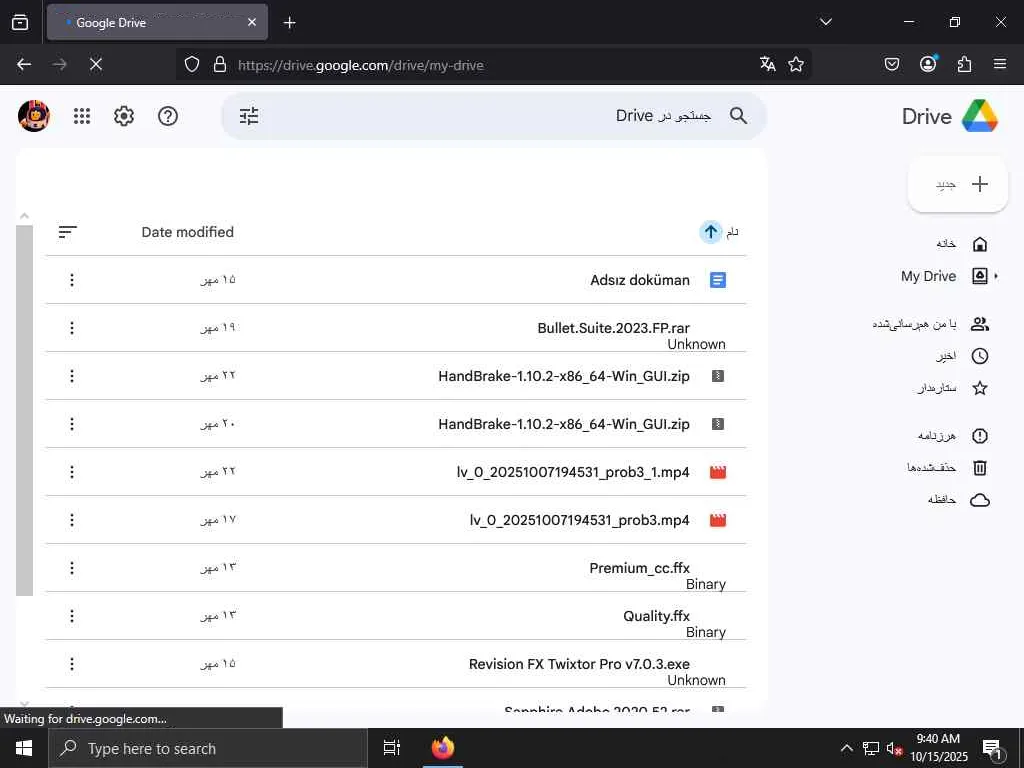Click video icon of lv_0_20251007194531_prob3.mp4

click(x=718, y=520)
